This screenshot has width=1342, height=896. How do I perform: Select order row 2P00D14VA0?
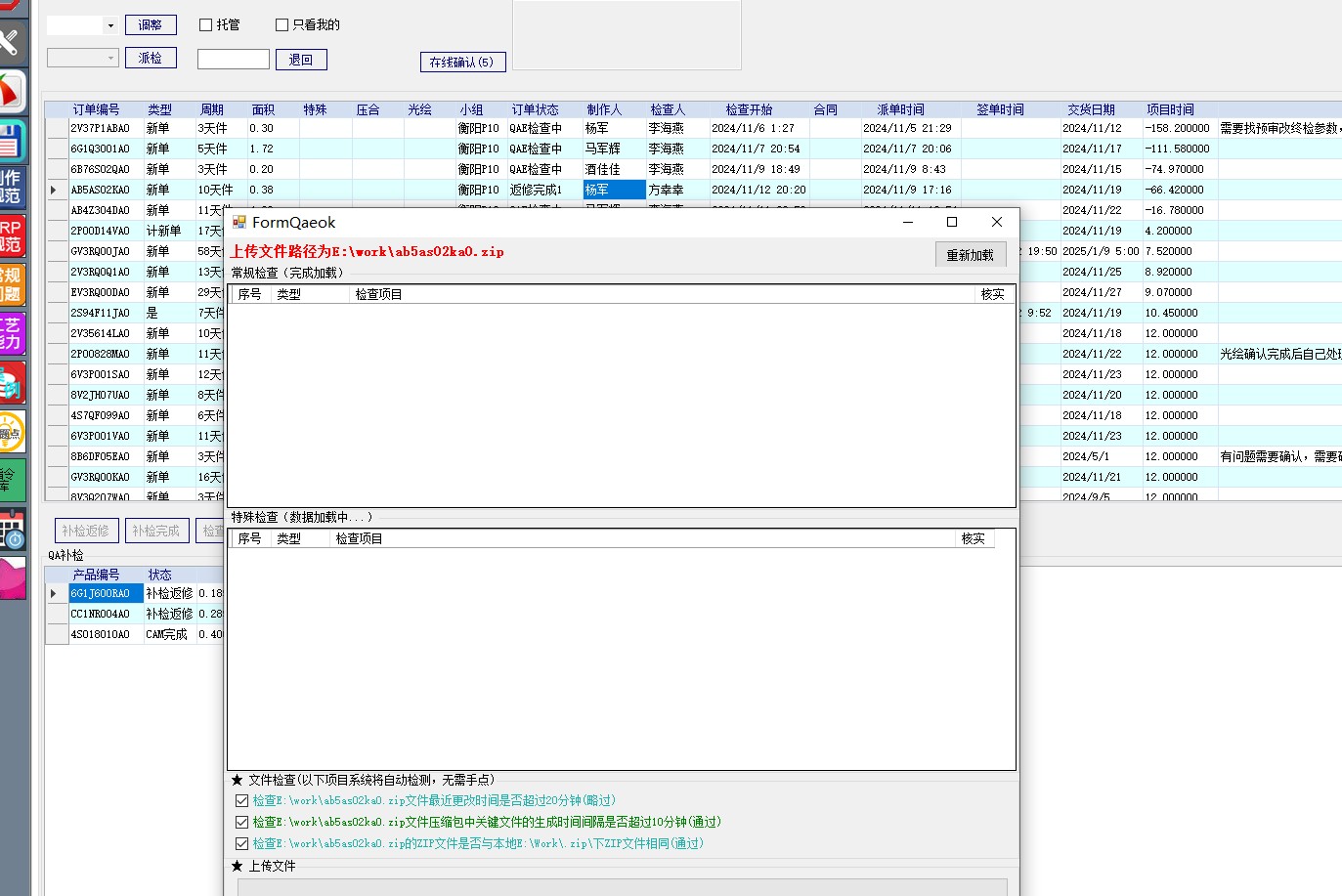tap(100, 231)
